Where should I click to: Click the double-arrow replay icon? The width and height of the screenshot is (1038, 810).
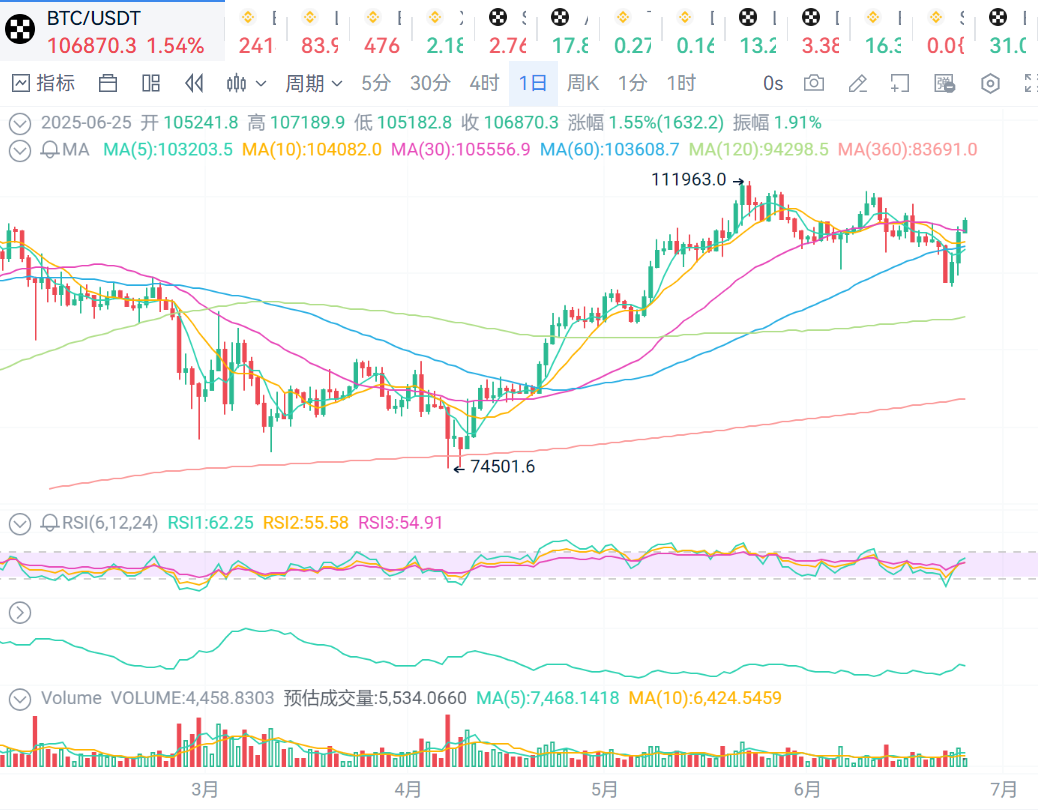pyautogui.click(x=194, y=83)
